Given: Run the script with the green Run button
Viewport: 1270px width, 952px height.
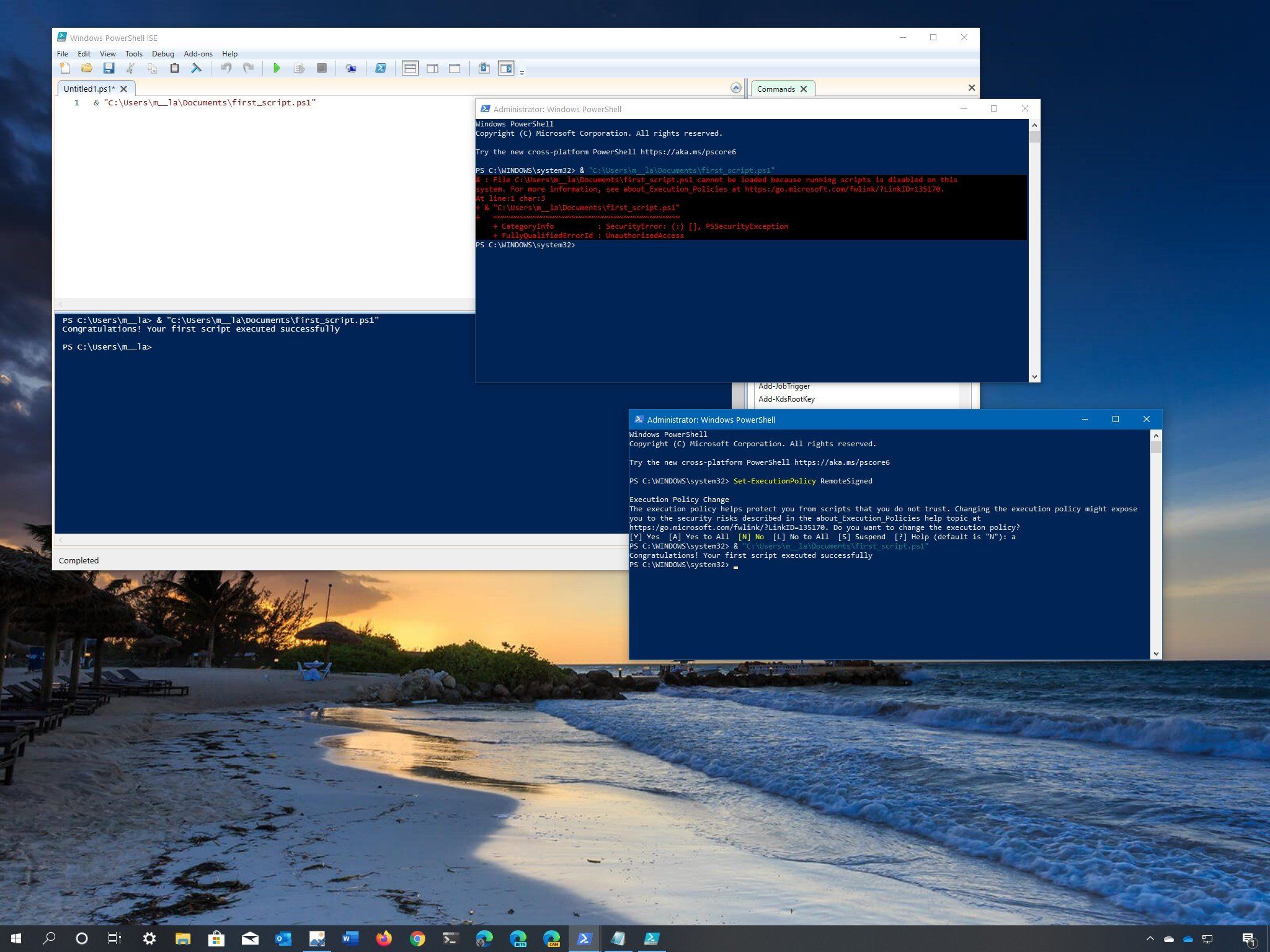Looking at the screenshot, I should tap(277, 69).
